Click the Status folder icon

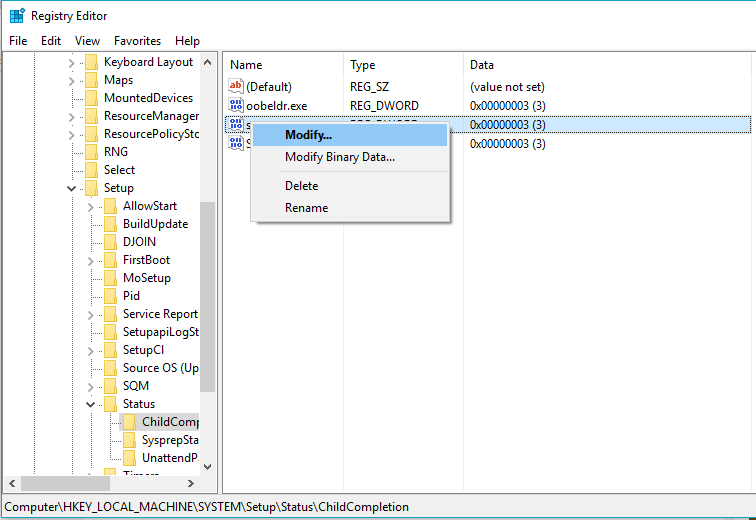[x=111, y=404]
